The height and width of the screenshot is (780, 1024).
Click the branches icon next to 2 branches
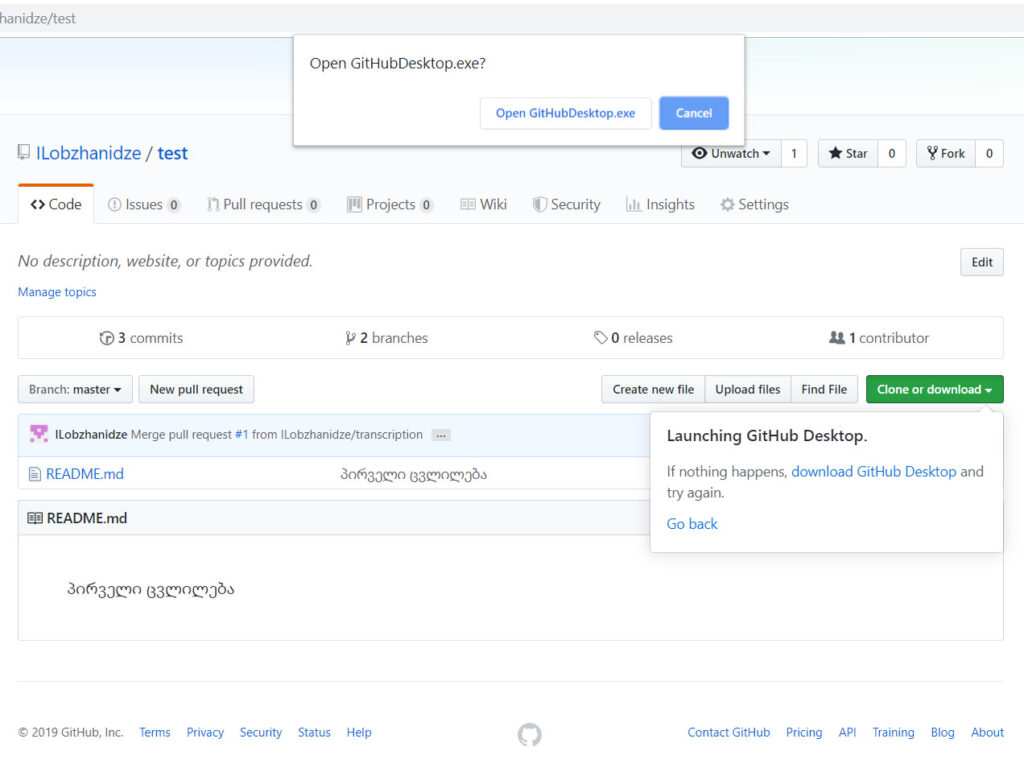(x=350, y=338)
